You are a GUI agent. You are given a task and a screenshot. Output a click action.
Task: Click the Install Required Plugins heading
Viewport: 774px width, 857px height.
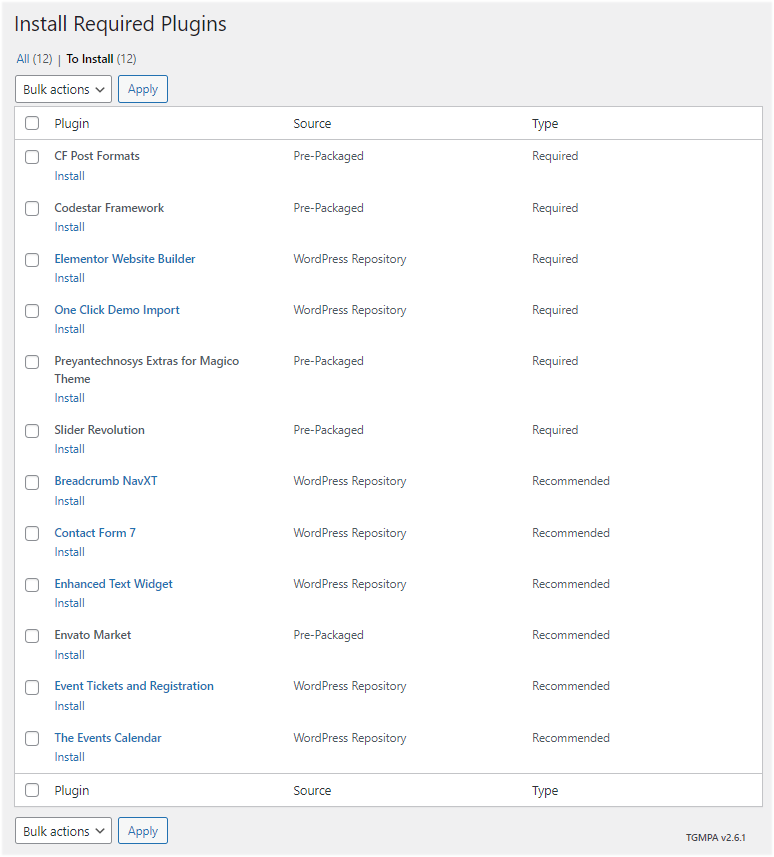coord(120,24)
